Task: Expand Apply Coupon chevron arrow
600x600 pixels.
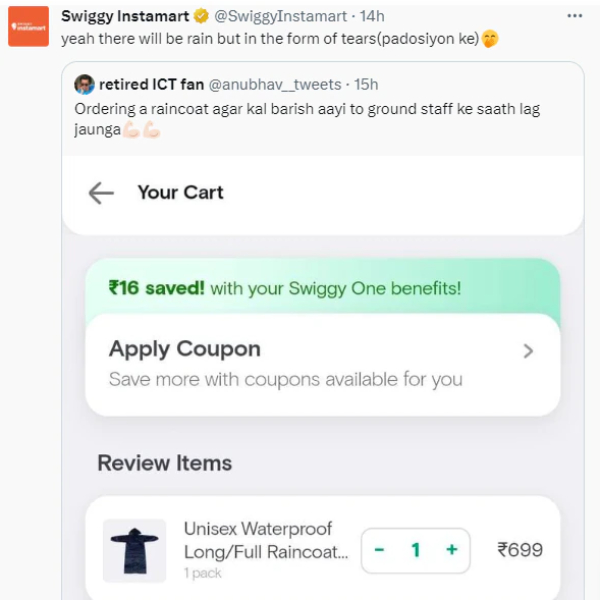Action: coord(528,351)
